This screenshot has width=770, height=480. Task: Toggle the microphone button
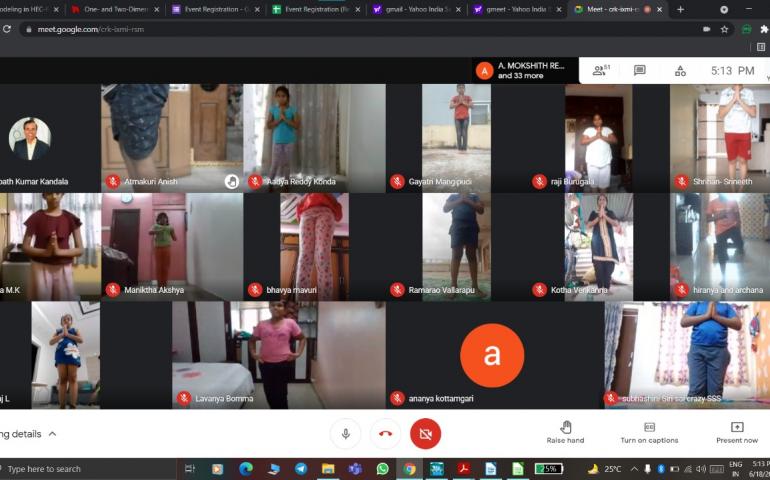pos(346,434)
